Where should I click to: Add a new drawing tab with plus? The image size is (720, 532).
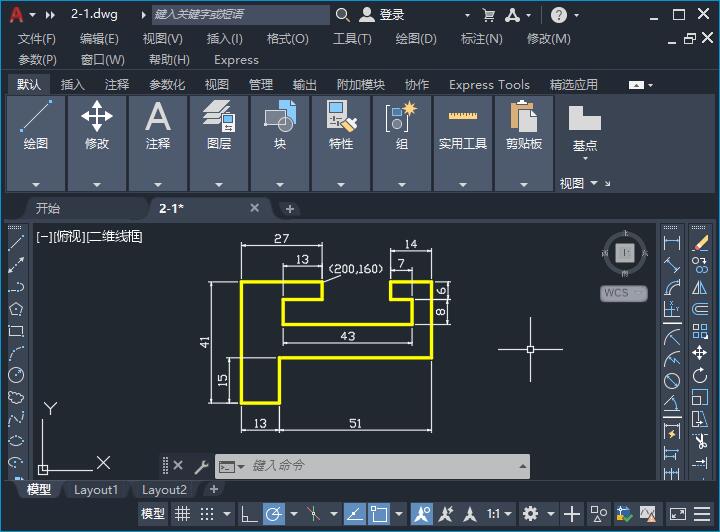289,209
